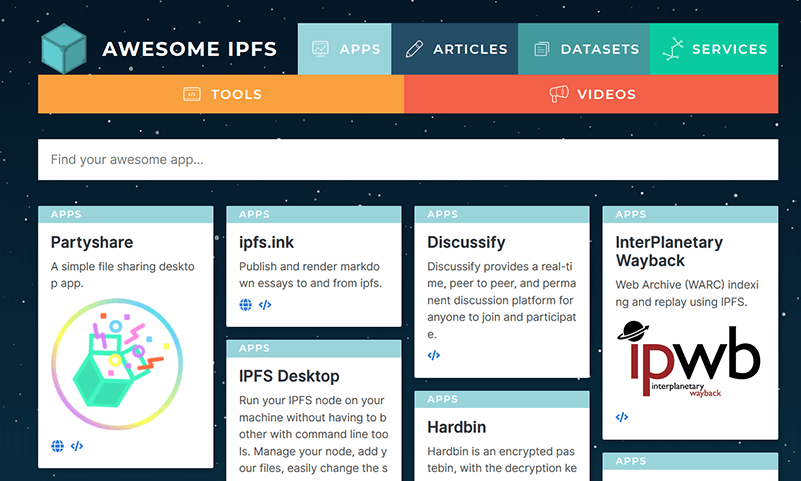Click the Apps label on Discussify card
The width and height of the screenshot is (801, 481).
point(443,214)
